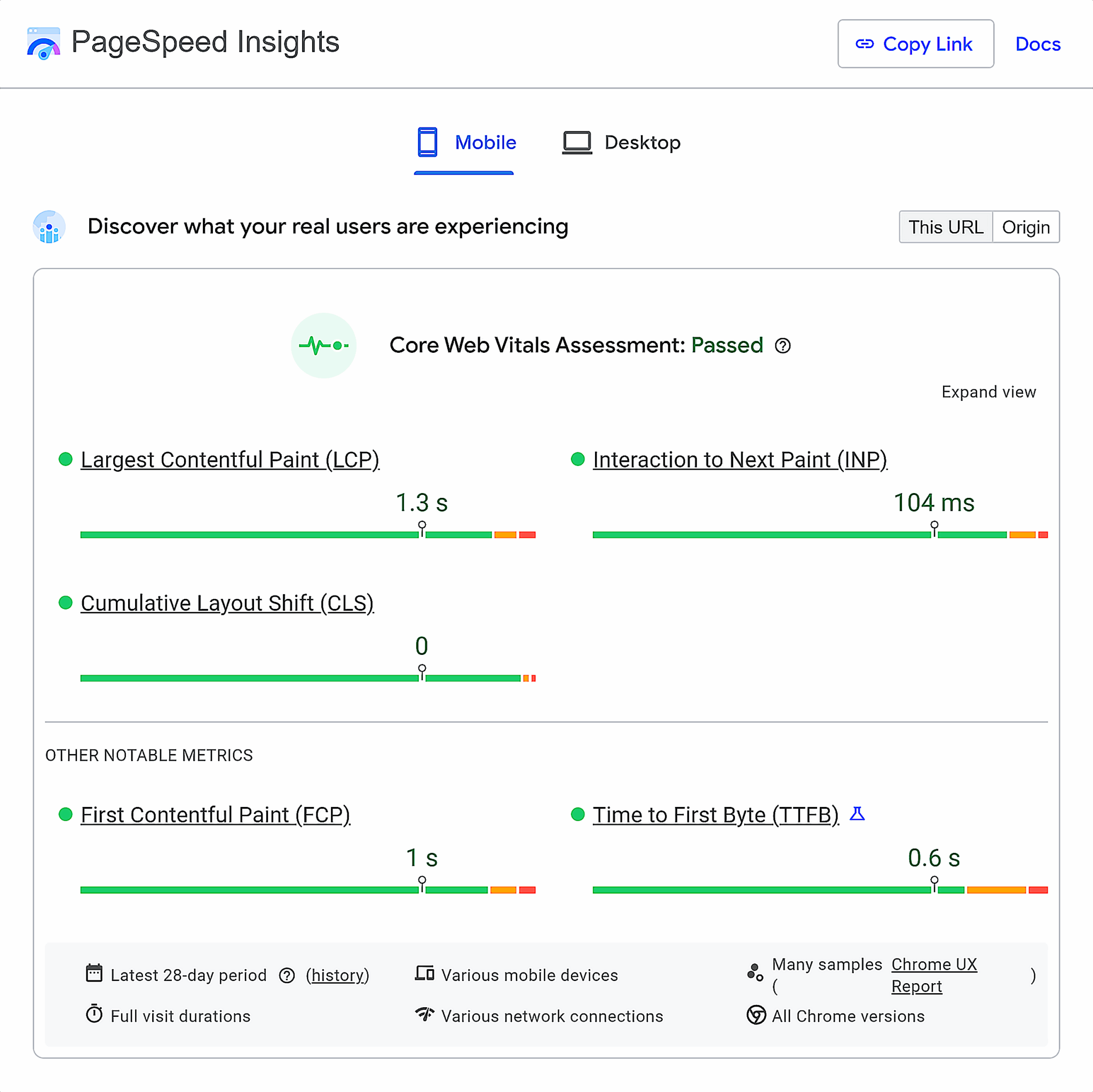Viewport: 1093px width, 1092px height.
Task: Click the green Core Web Vitals pulse icon
Action: (x=323, y=345)
